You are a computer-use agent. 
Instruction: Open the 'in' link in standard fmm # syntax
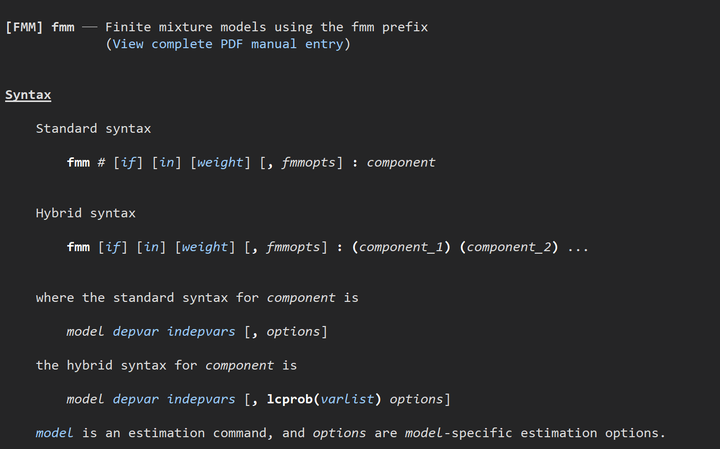point(167,163)
